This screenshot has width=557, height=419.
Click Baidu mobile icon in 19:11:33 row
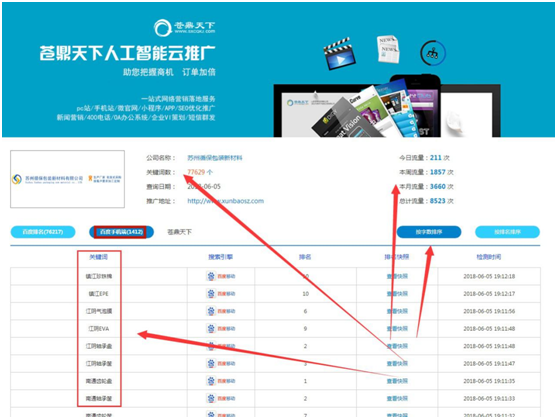[x=211, y=398]
